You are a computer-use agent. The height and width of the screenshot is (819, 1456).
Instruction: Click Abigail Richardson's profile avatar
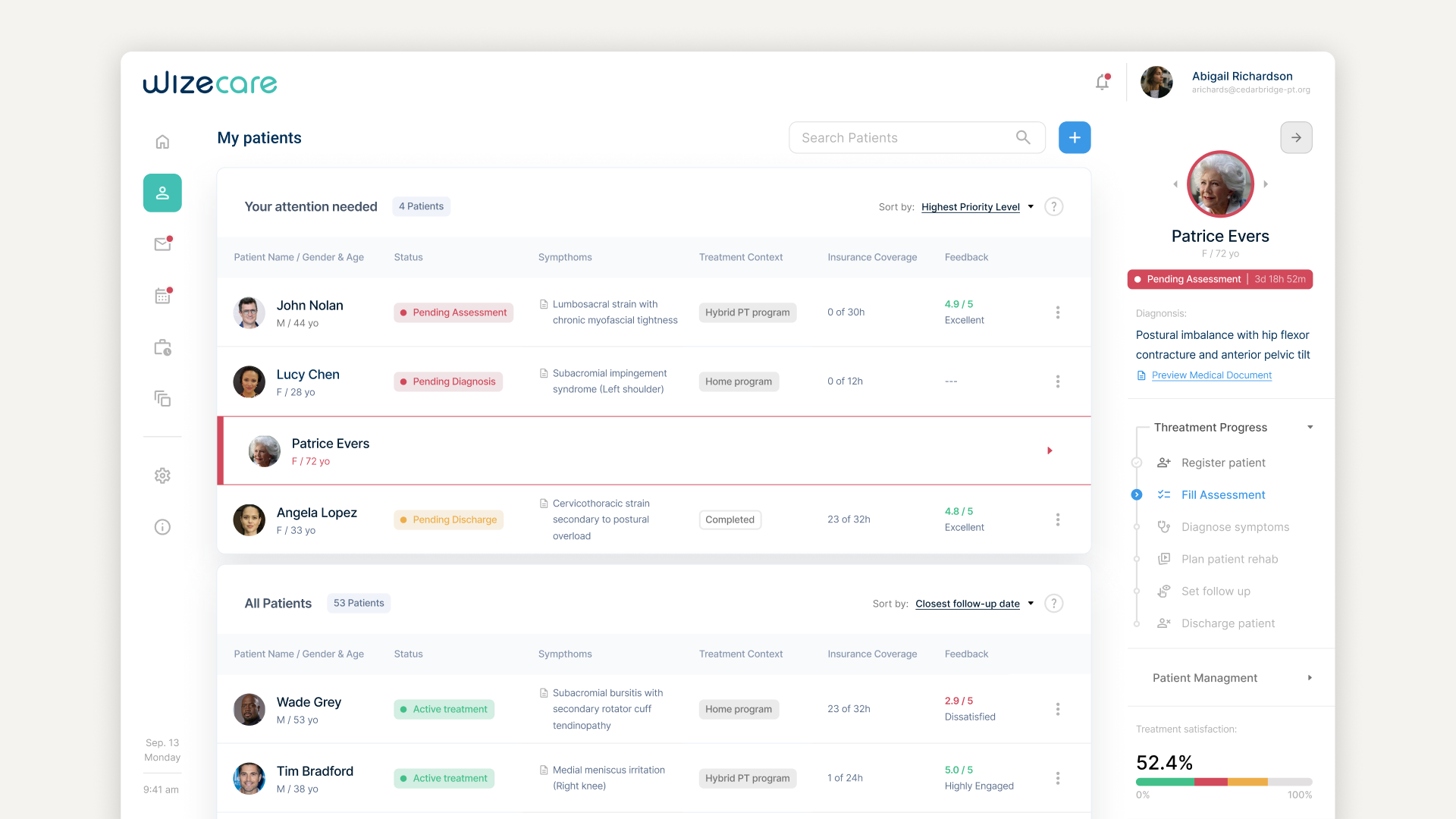[x=1156, y=82]
